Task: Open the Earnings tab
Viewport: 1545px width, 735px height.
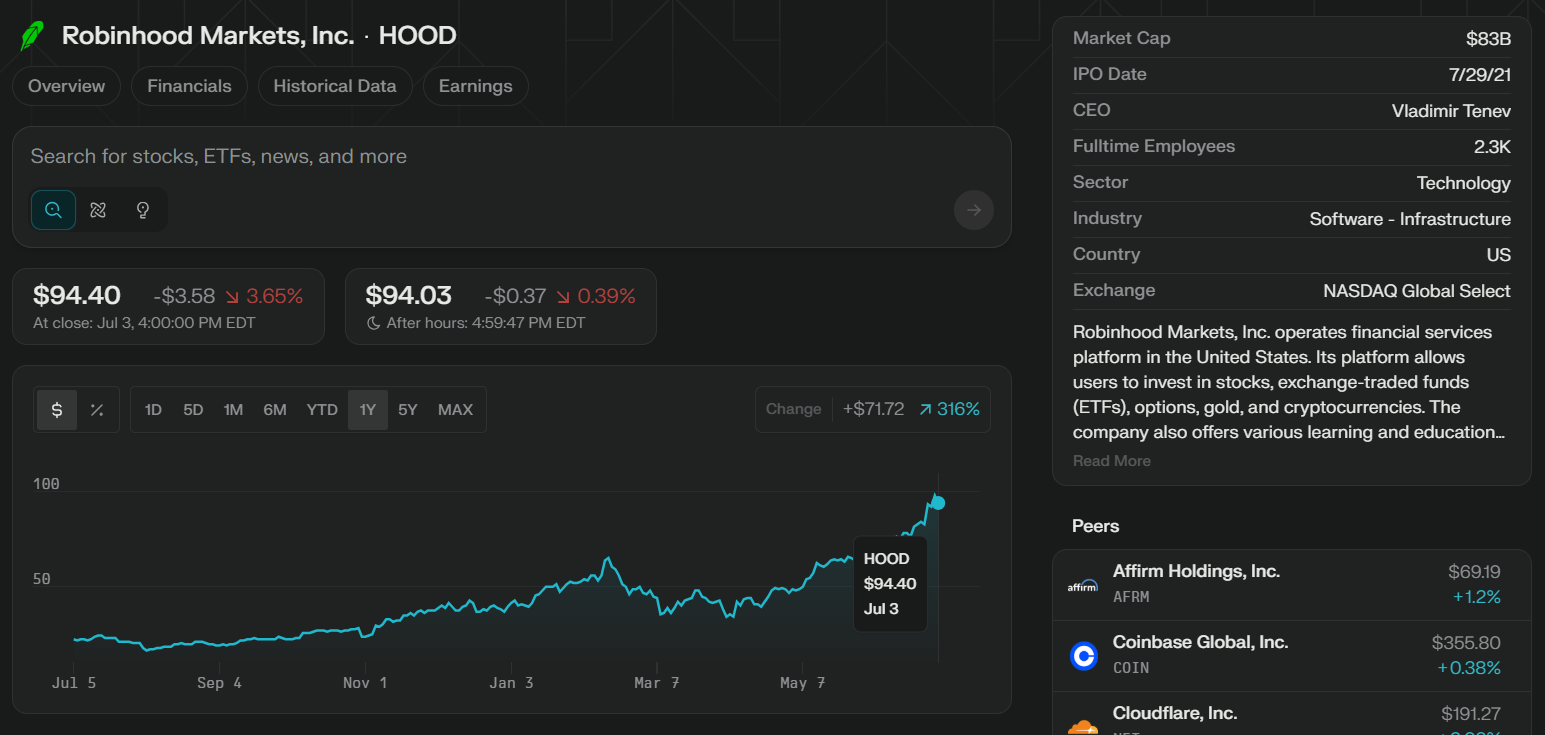Action: [476, 86]
